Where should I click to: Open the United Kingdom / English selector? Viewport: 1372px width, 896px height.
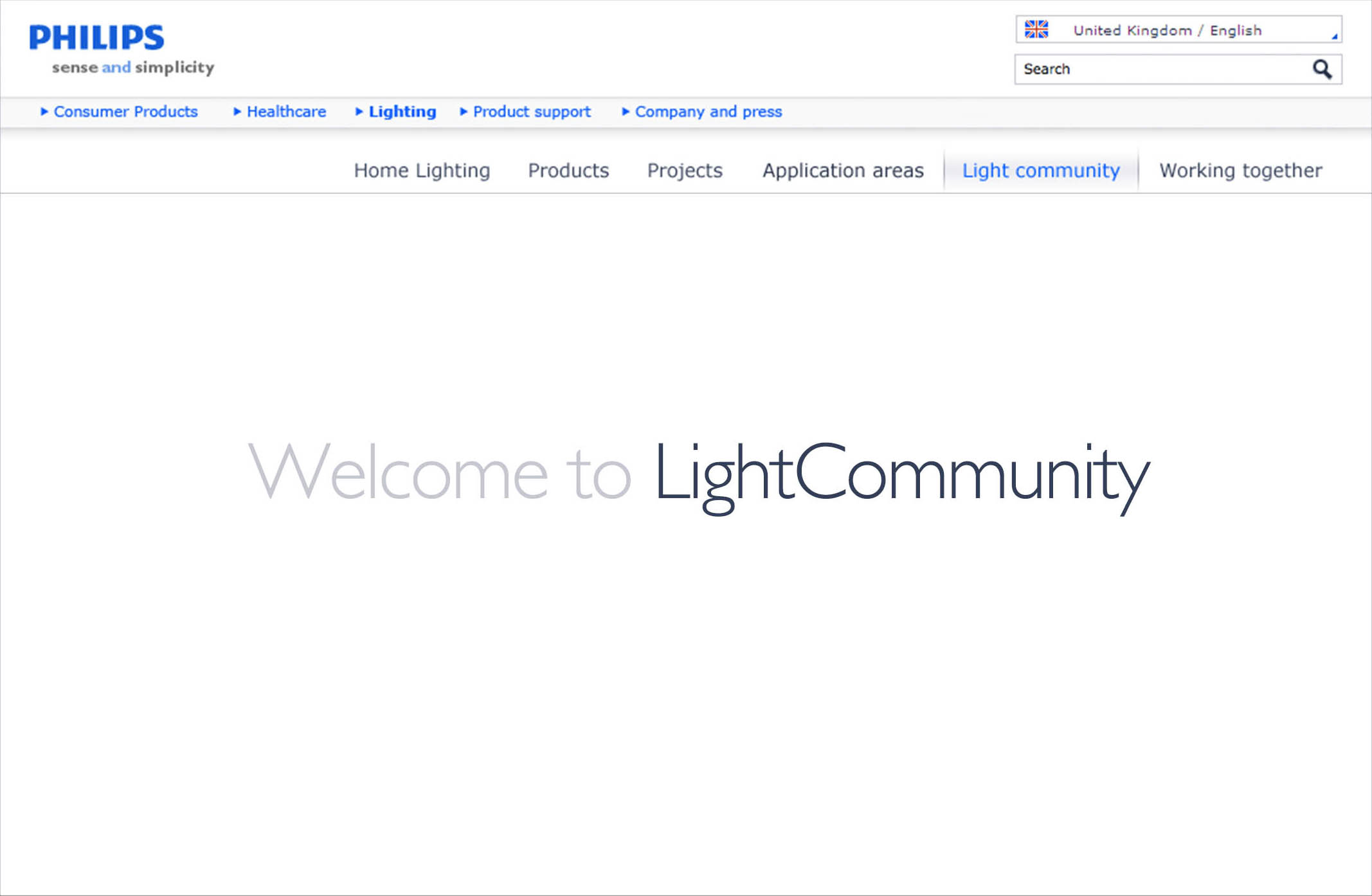1167,30
